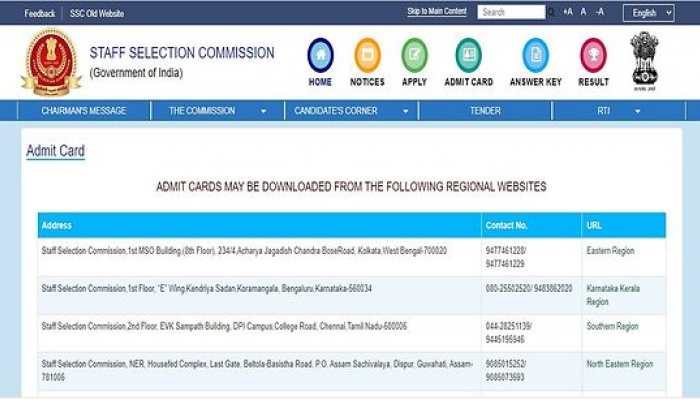Increase font size with +A

[568, 12]
